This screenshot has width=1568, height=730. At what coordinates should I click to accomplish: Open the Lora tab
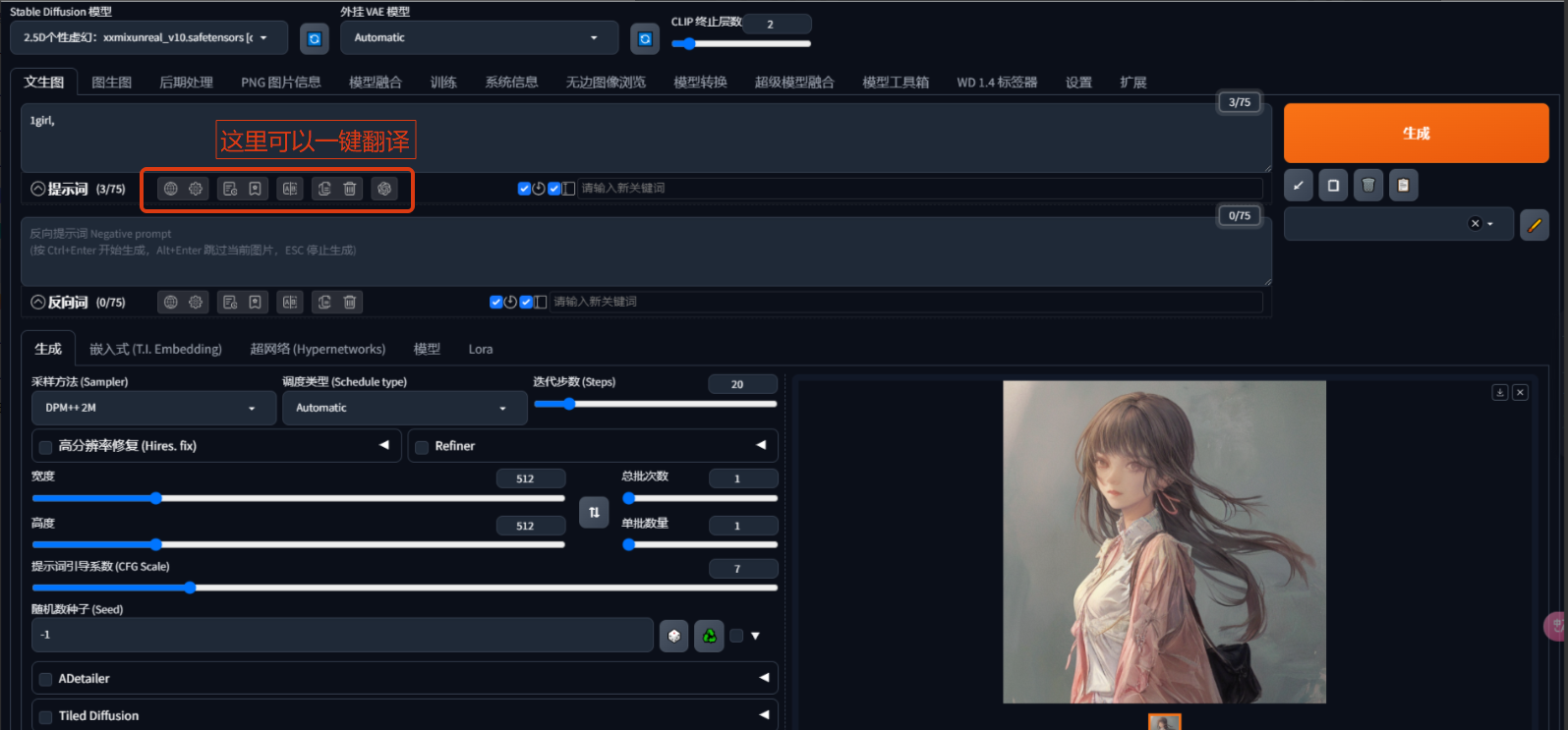[x=481, y=349]
